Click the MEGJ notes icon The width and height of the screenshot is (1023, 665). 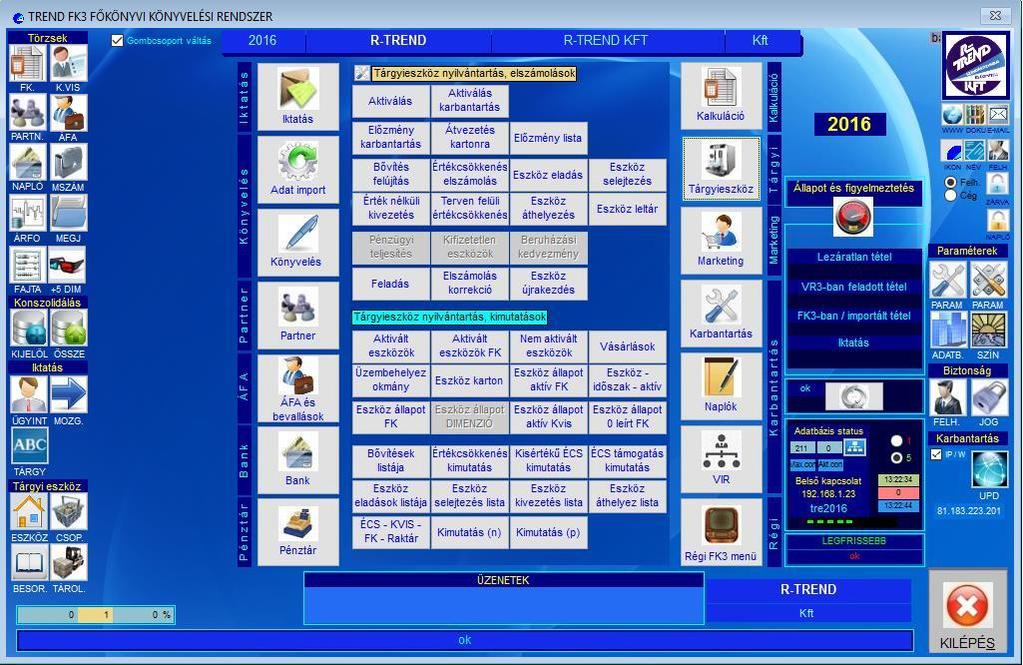(68, 213)
